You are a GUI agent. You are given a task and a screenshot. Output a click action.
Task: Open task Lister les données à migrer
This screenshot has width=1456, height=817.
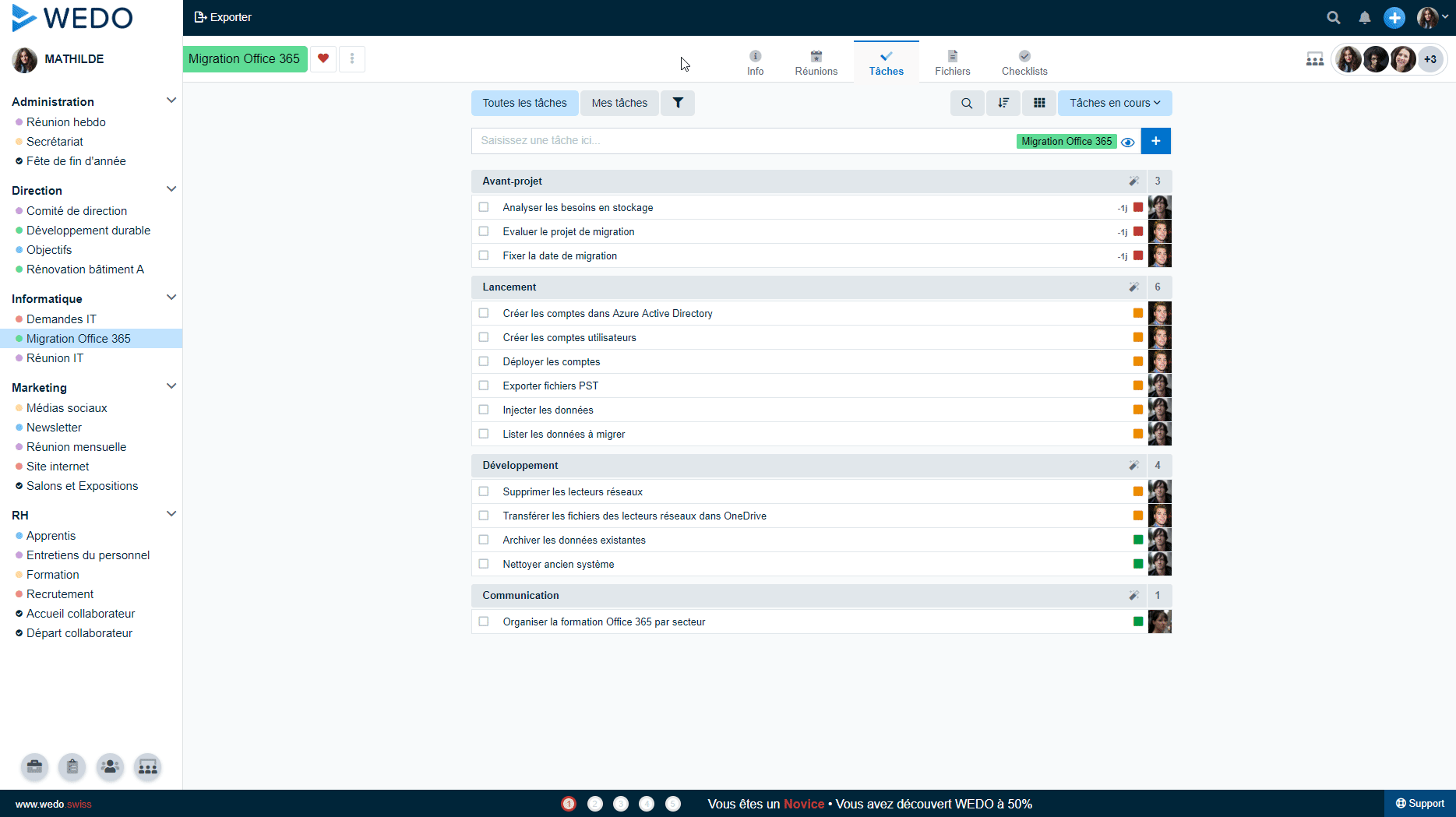[564, 434]
